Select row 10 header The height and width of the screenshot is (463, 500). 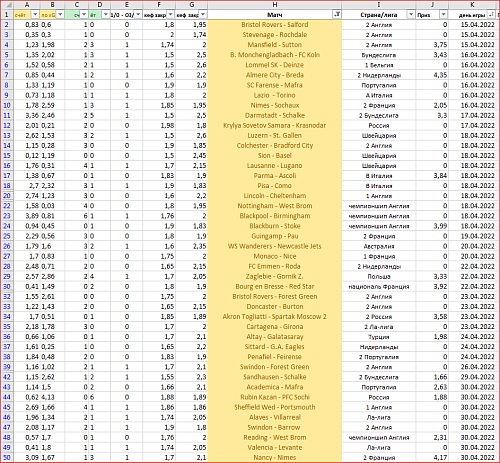pos(7,105)
